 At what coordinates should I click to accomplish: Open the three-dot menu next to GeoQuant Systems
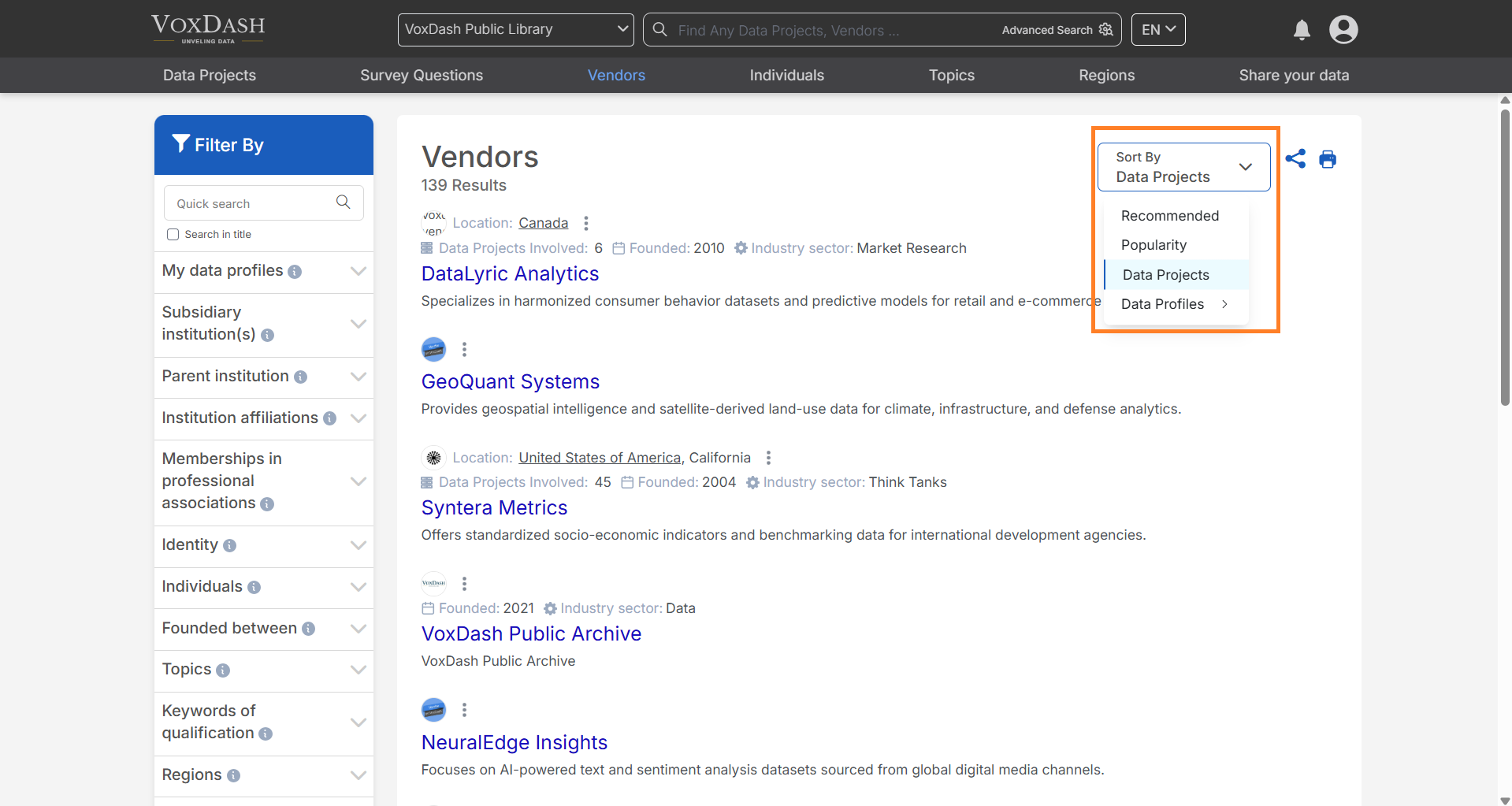tap(464, 349)
